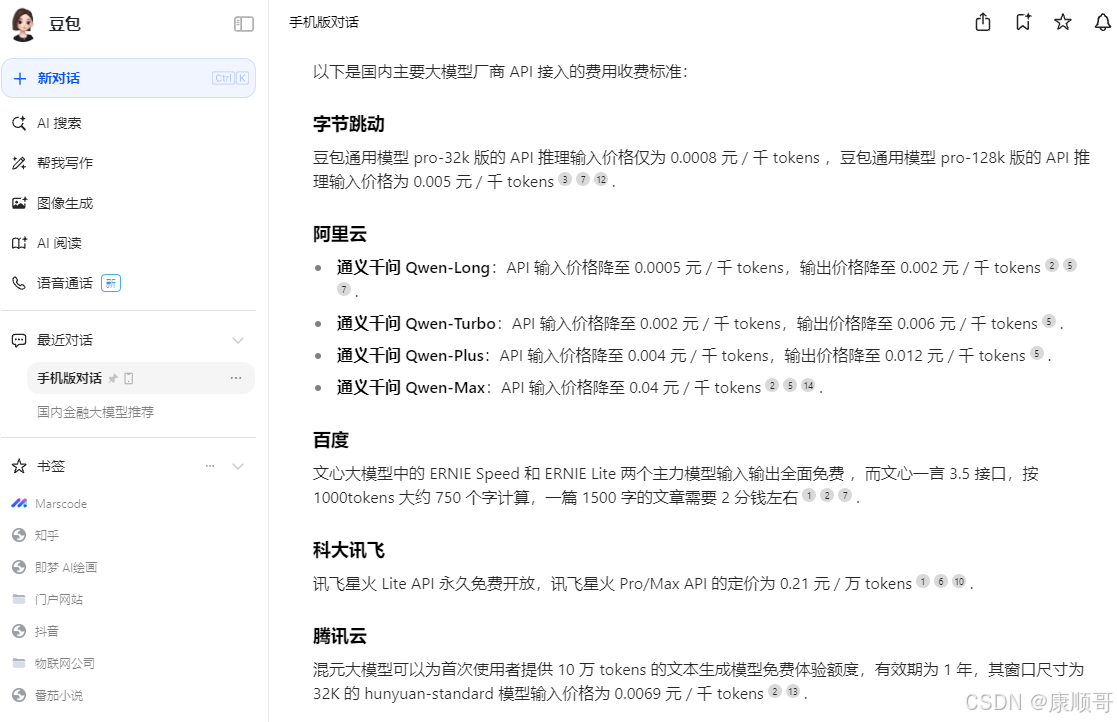
Task: Click the 新 badge next to 语音通话
Action: pos(111,283)
